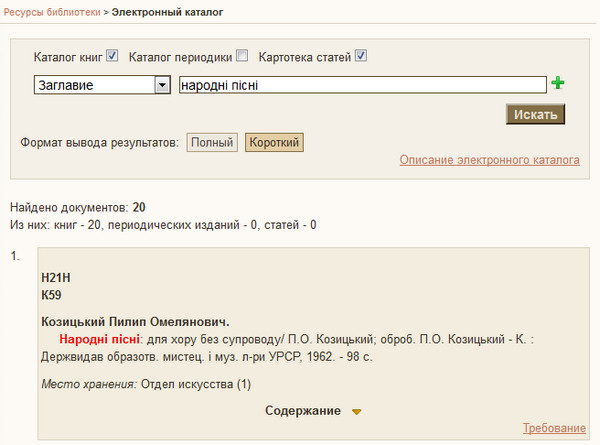Select the Короткий output format
The width and height of the screenshot is (600, 445).
(x=274, y=142)
